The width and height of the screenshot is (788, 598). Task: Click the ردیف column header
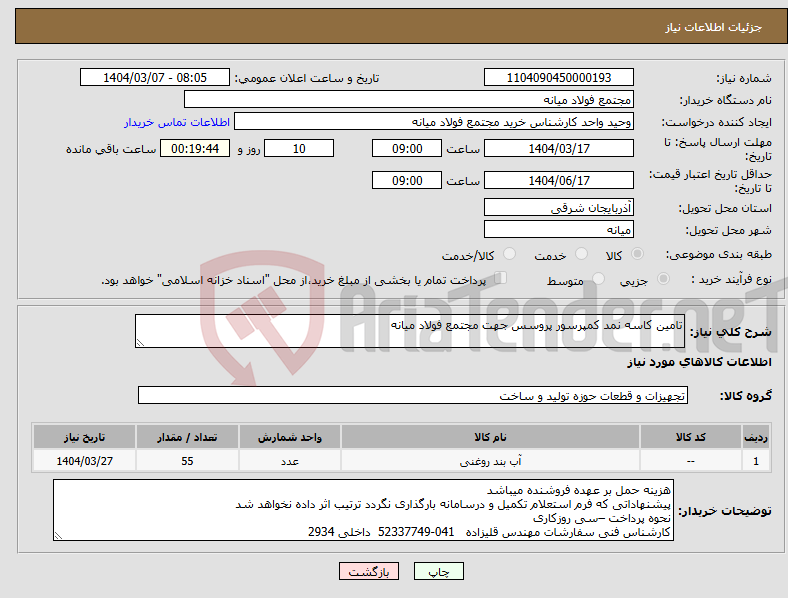pos(756,437)
